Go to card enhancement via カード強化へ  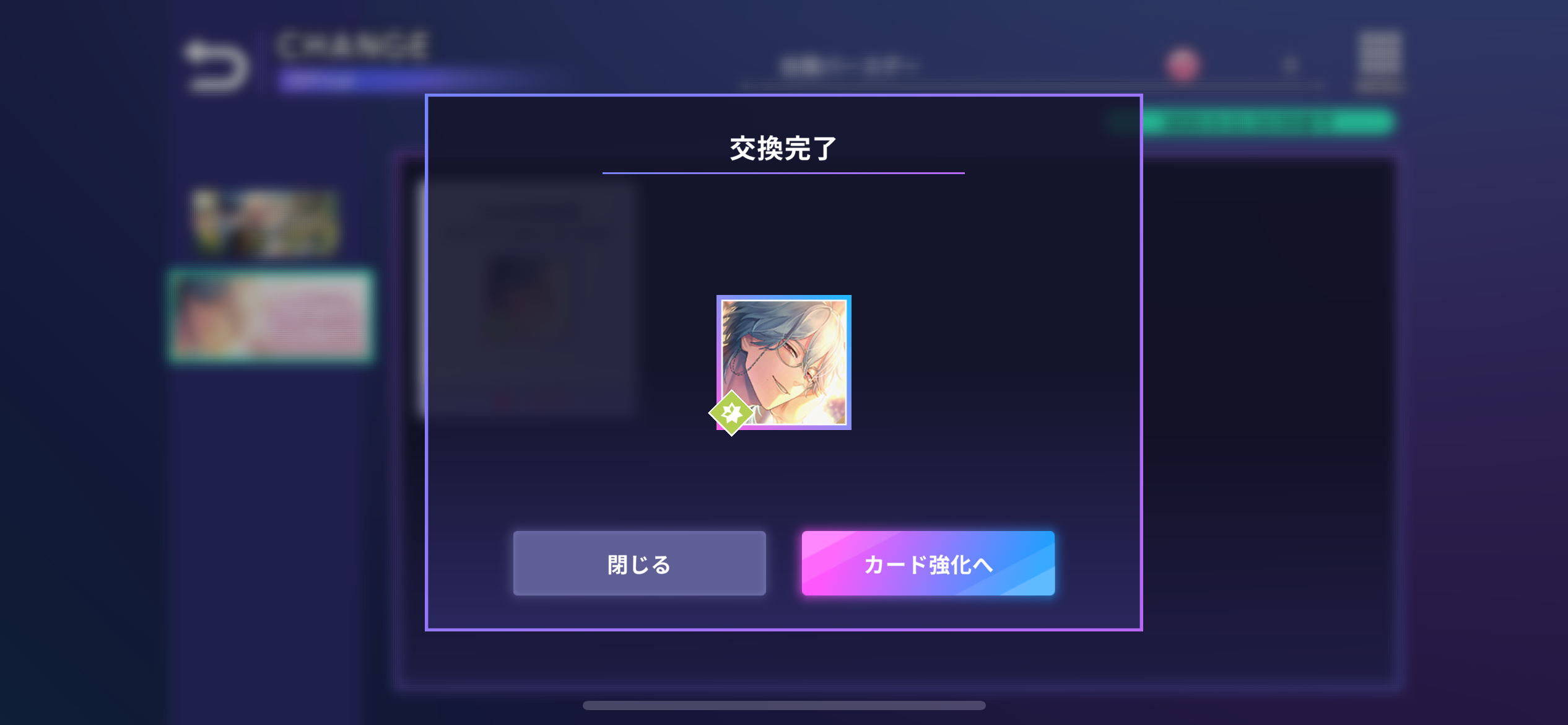[x=928, y=563]
